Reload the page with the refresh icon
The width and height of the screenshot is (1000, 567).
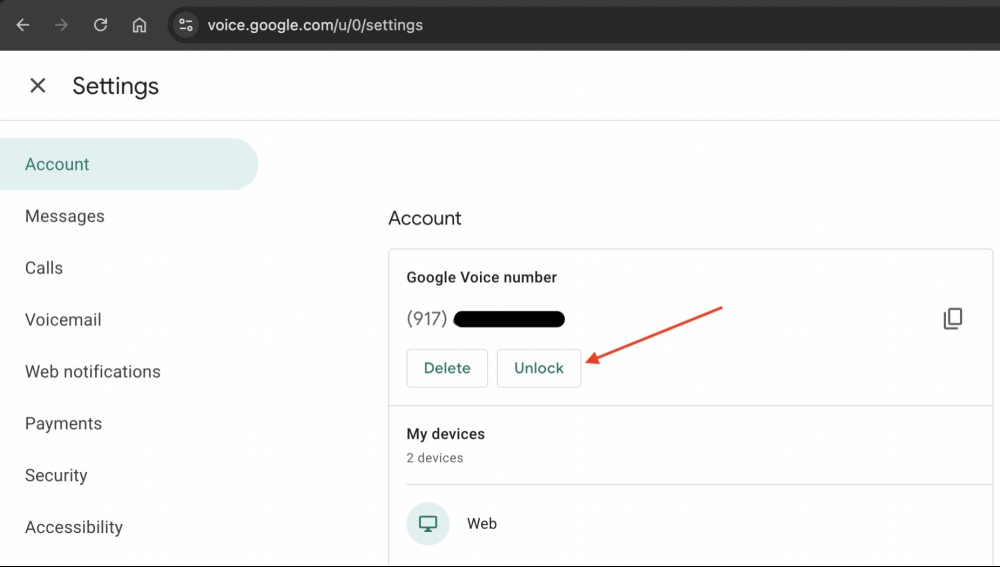click(x=100, y=25)
